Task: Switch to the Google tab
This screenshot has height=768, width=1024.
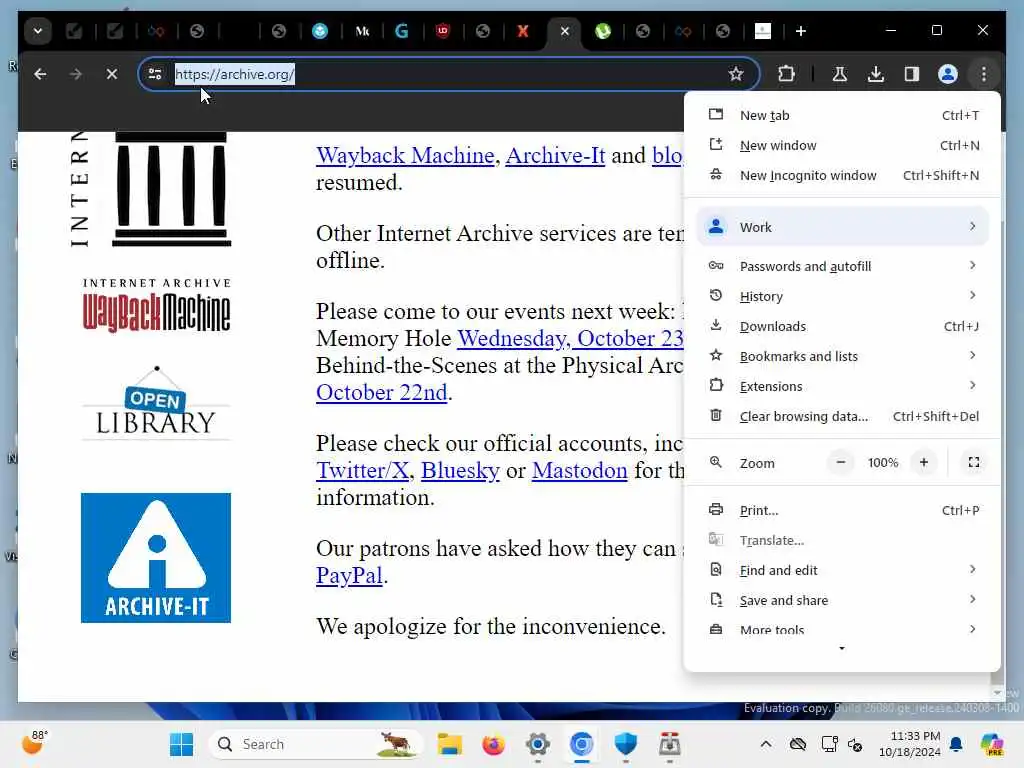Action: coord(402,31)
